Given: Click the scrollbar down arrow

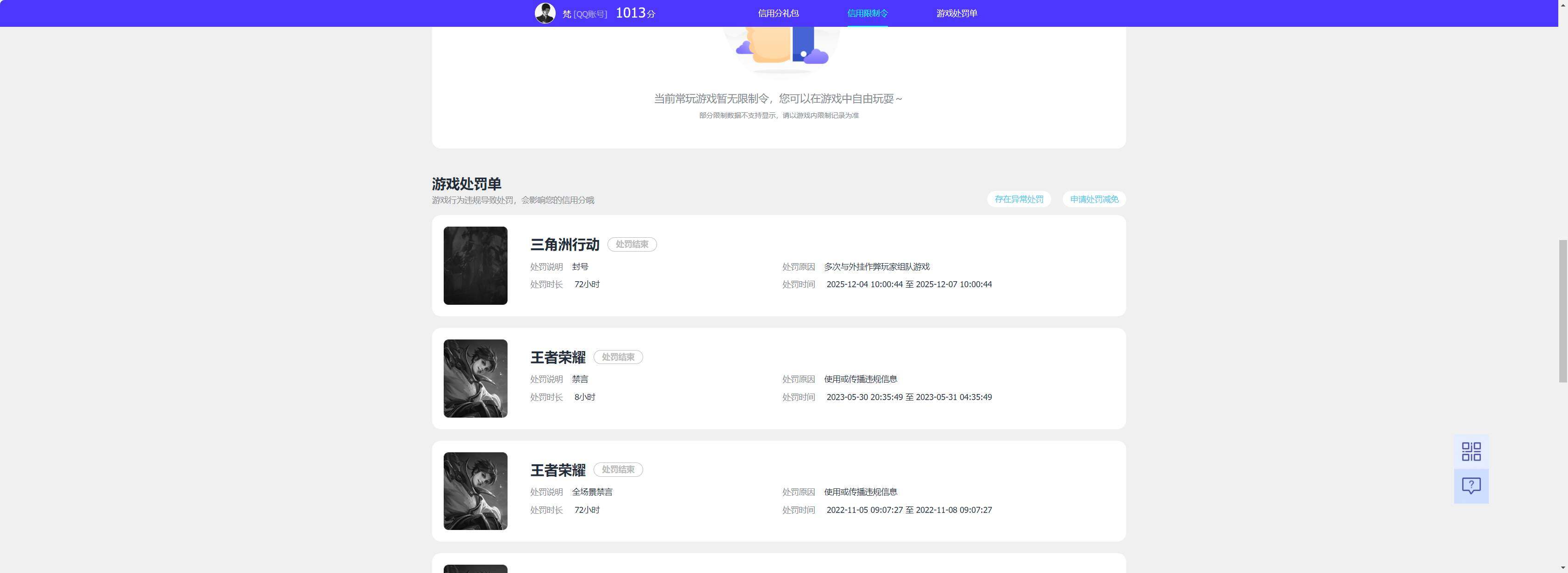Looking at the screenshot, I should click(1562, 568).
